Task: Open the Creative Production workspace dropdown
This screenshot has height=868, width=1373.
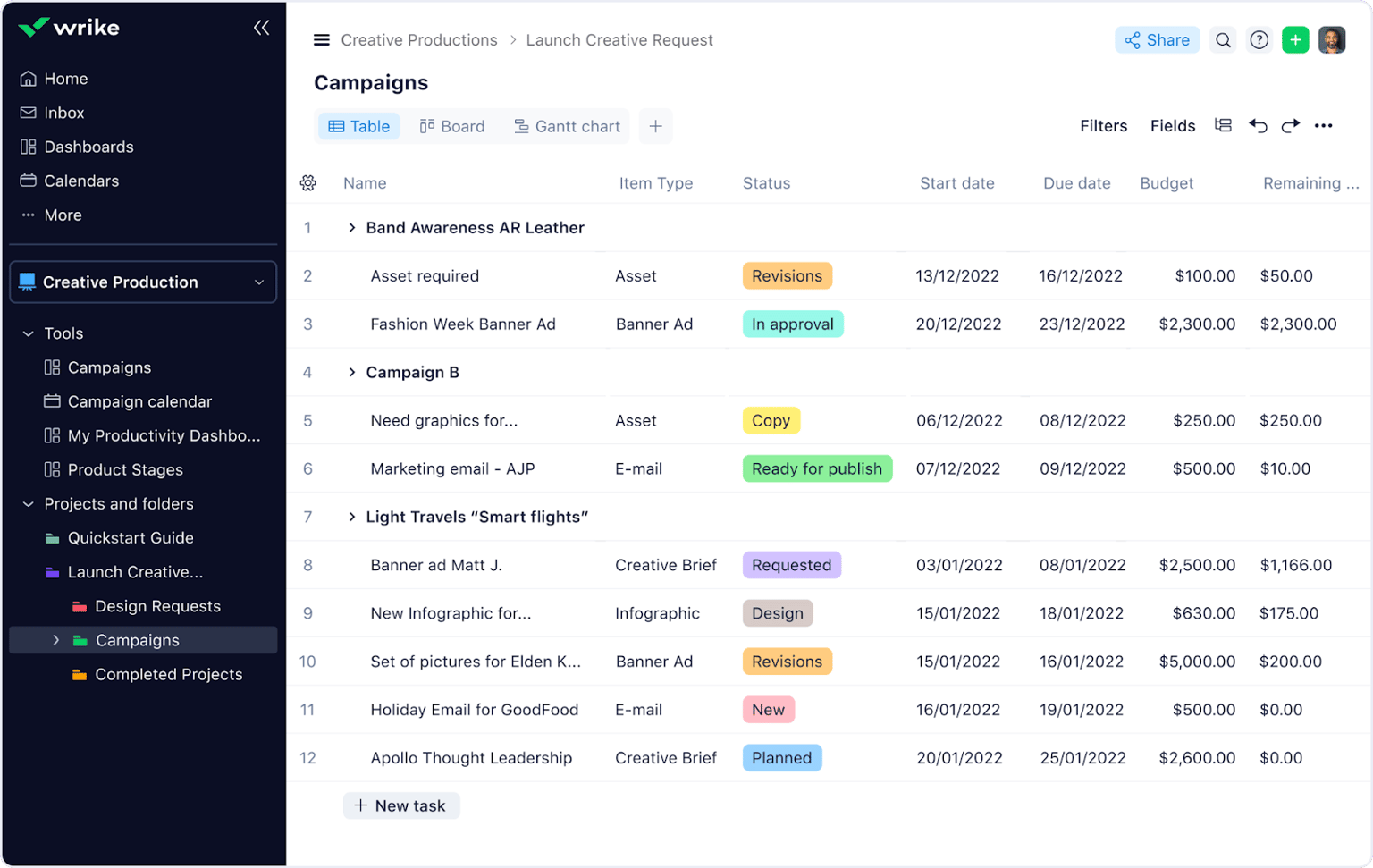Action: click(x=258, y=282)
